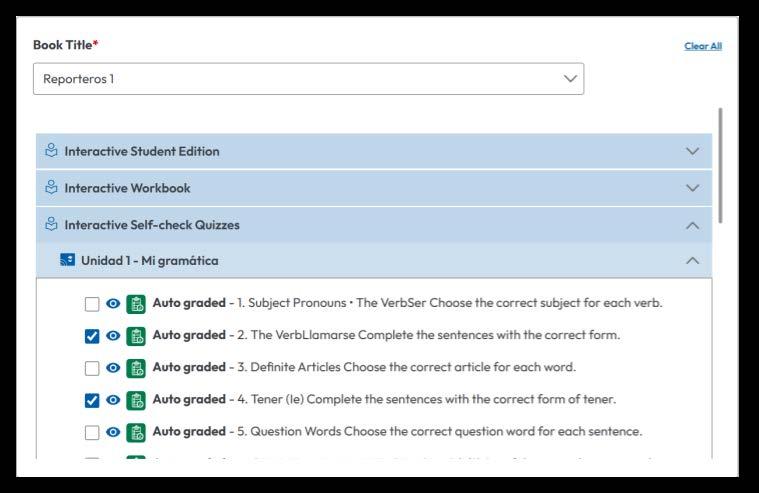
Task: Select the Interactive Self-check Quizzes header
Action: point(152,225)
